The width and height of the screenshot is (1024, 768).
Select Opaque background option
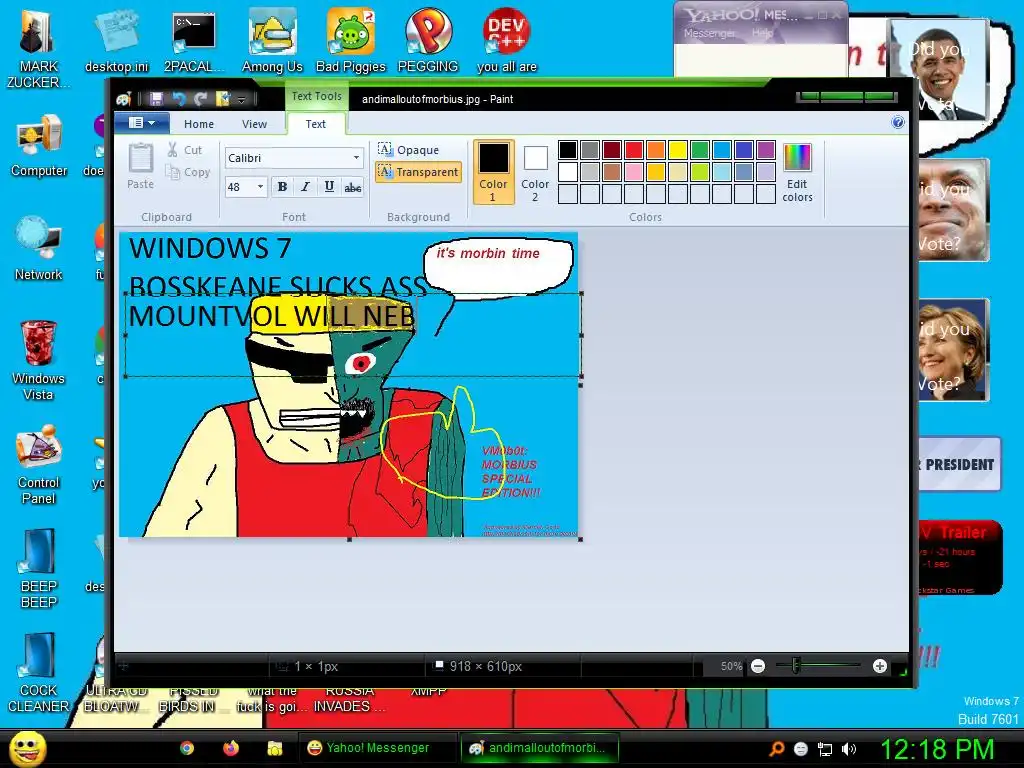coord(409,150)
